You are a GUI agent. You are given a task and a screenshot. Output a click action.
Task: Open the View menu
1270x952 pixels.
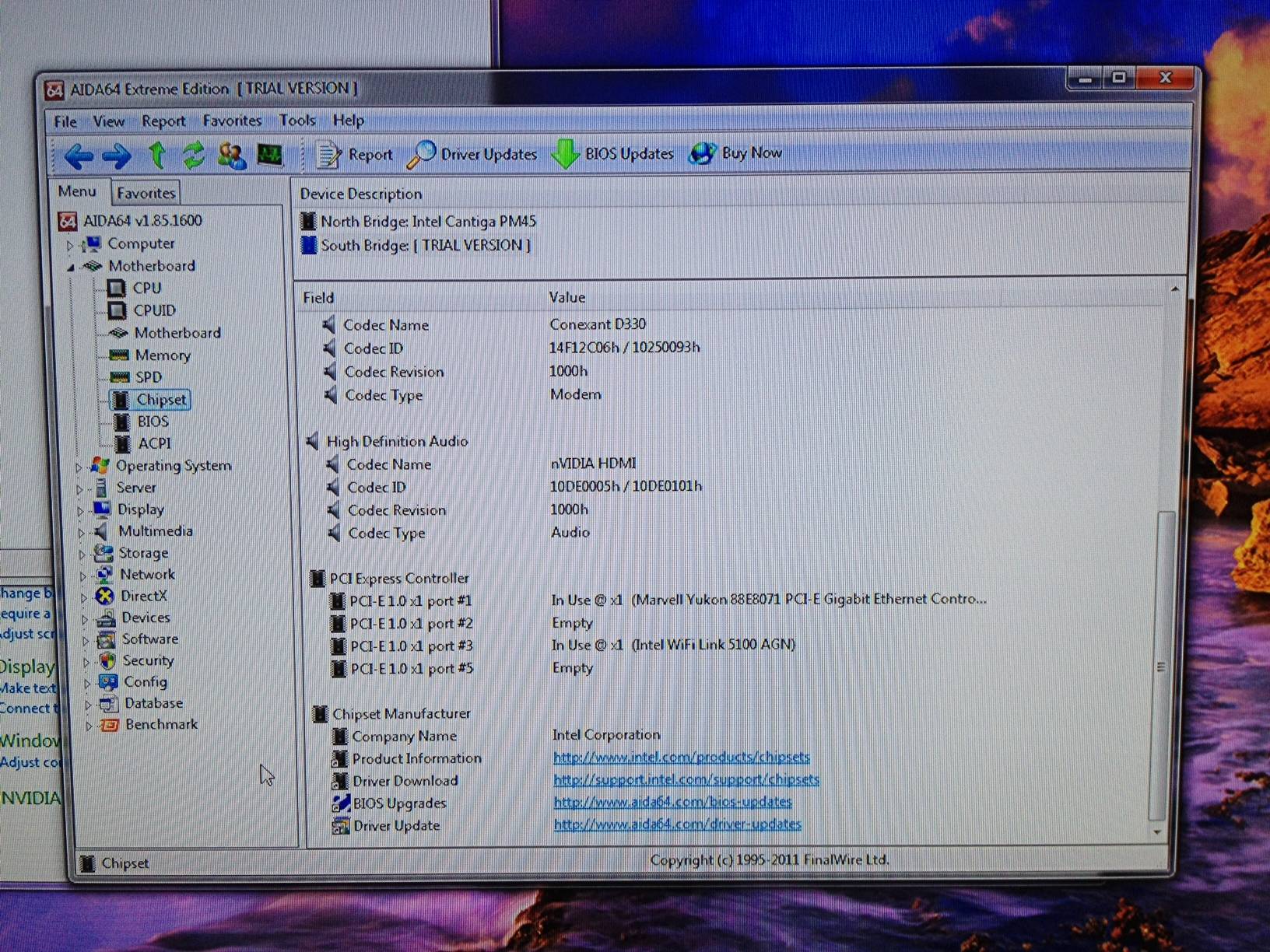(109, 121)
